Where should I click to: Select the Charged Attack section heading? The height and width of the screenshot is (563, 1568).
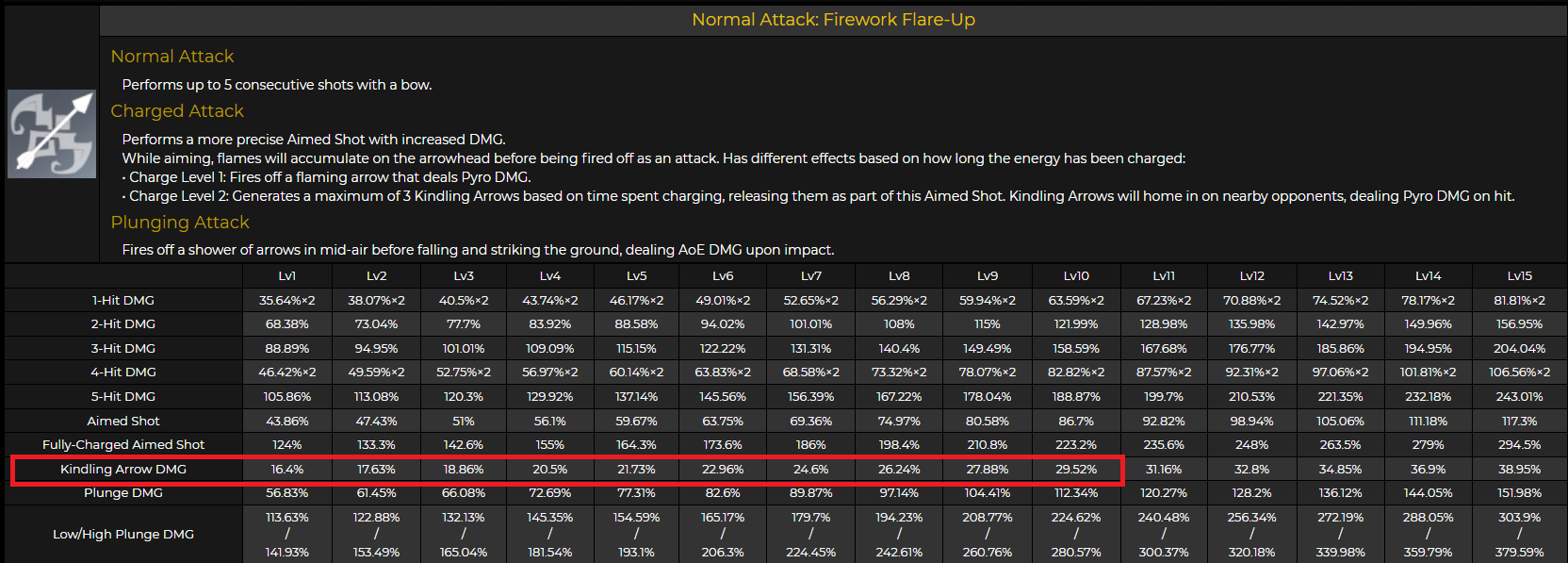pos(177,111)
